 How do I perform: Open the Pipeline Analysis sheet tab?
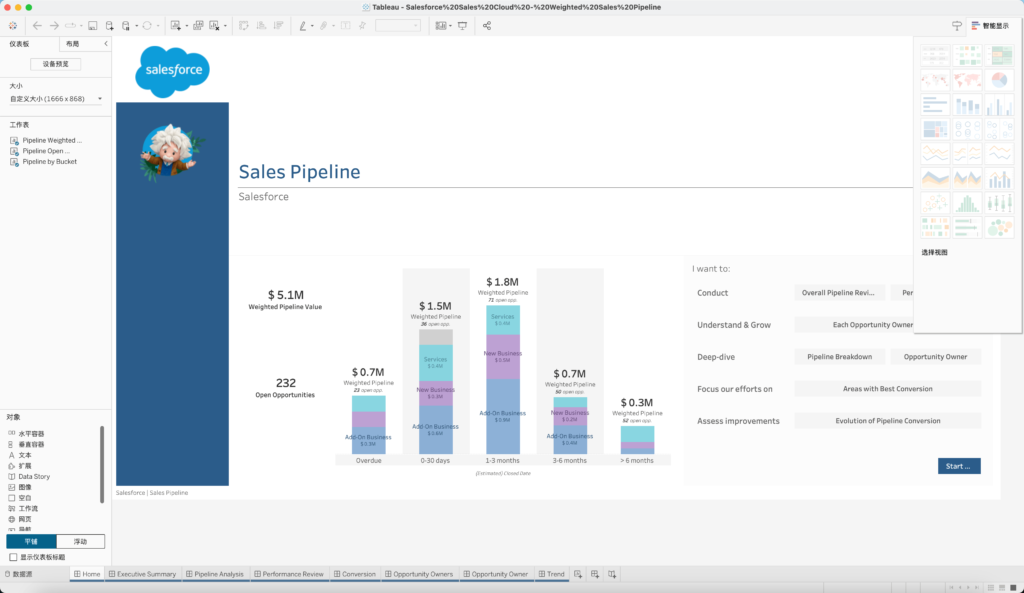214,574
